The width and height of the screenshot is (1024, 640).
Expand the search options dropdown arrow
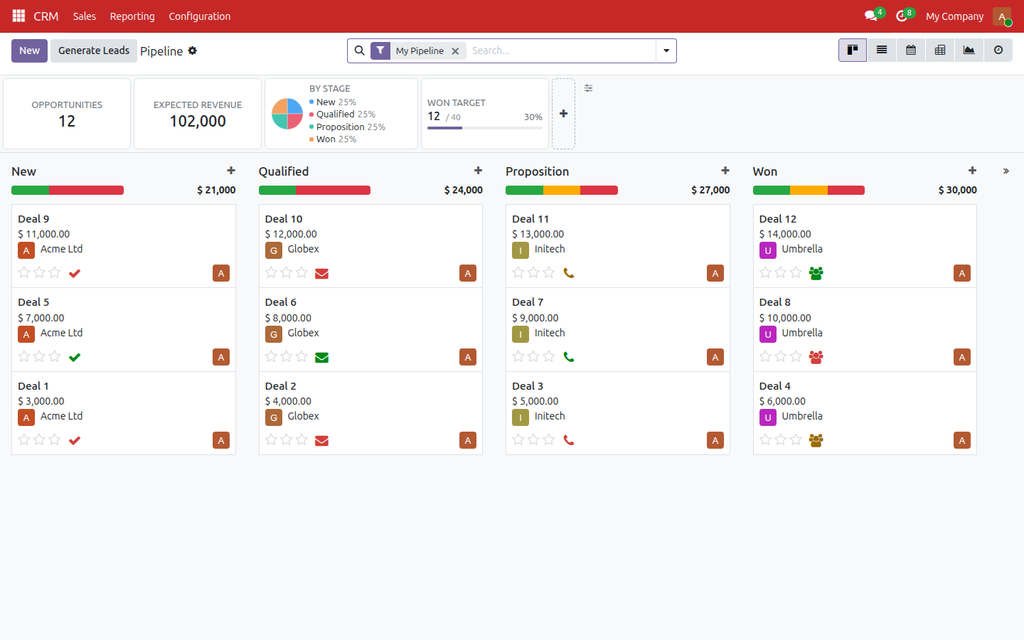pyautogui.click(x=666, y=50)
